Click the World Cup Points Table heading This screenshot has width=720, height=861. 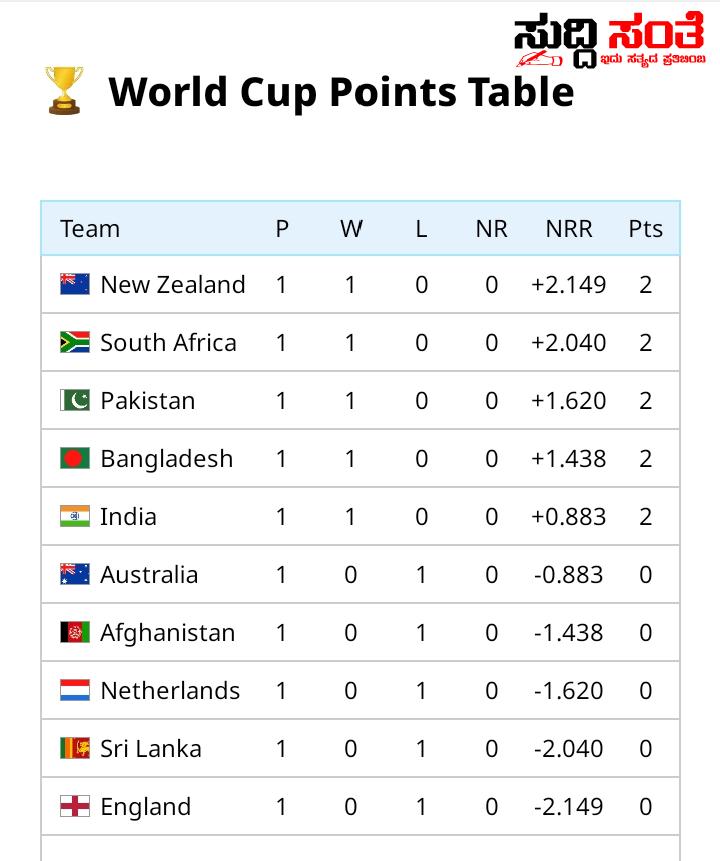click(341, 92)
